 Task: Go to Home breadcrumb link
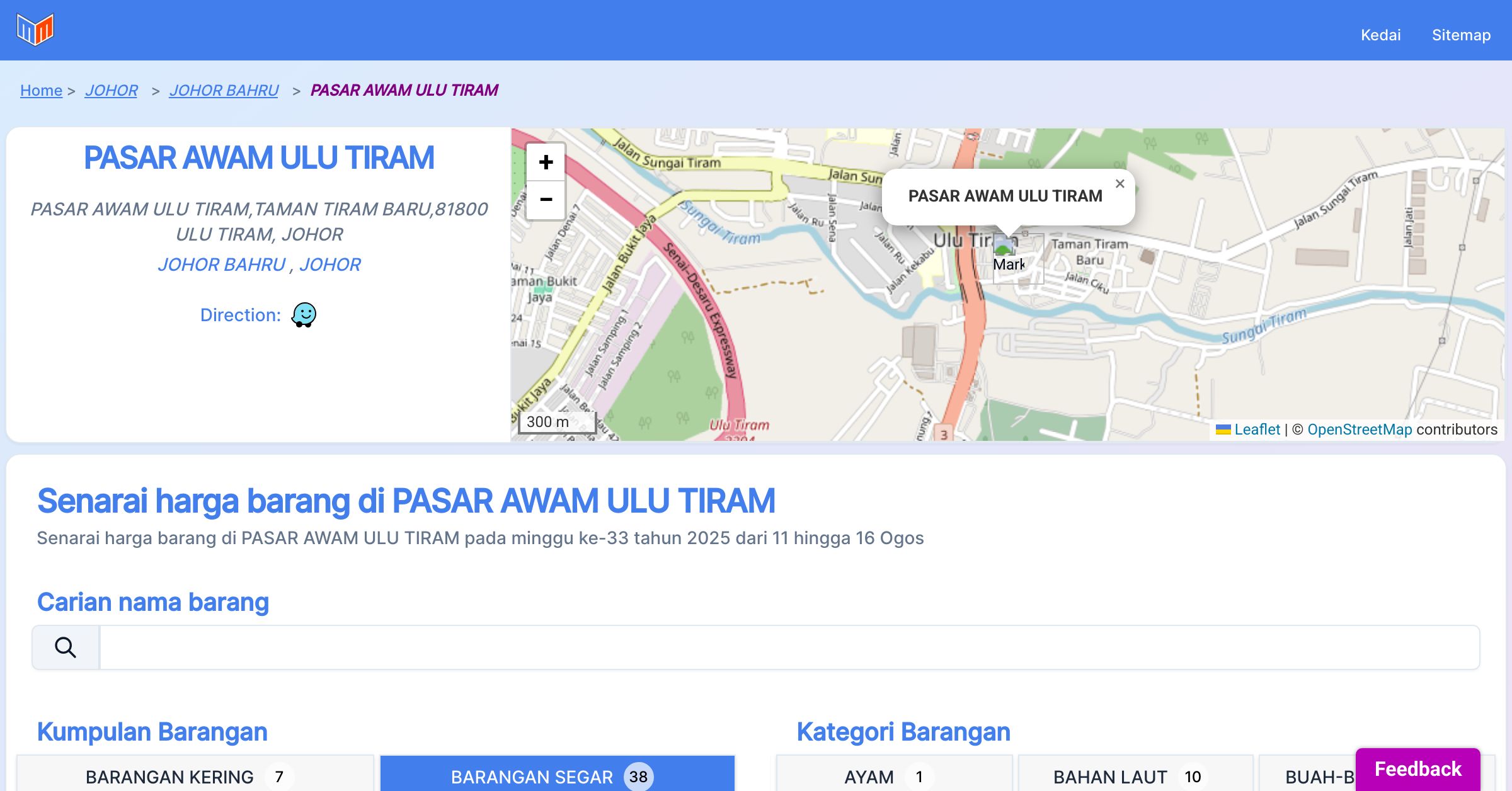[x=41, y=91]
